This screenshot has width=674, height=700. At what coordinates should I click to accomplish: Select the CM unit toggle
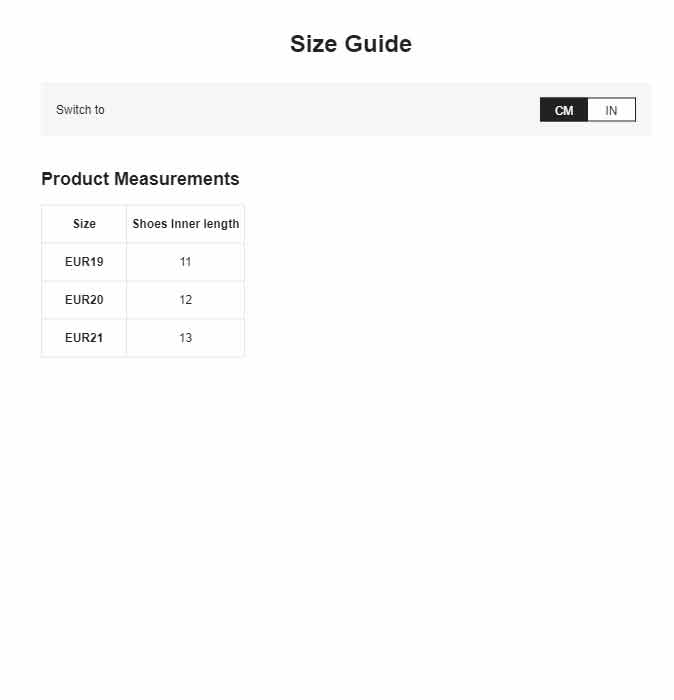click(564, 110)
